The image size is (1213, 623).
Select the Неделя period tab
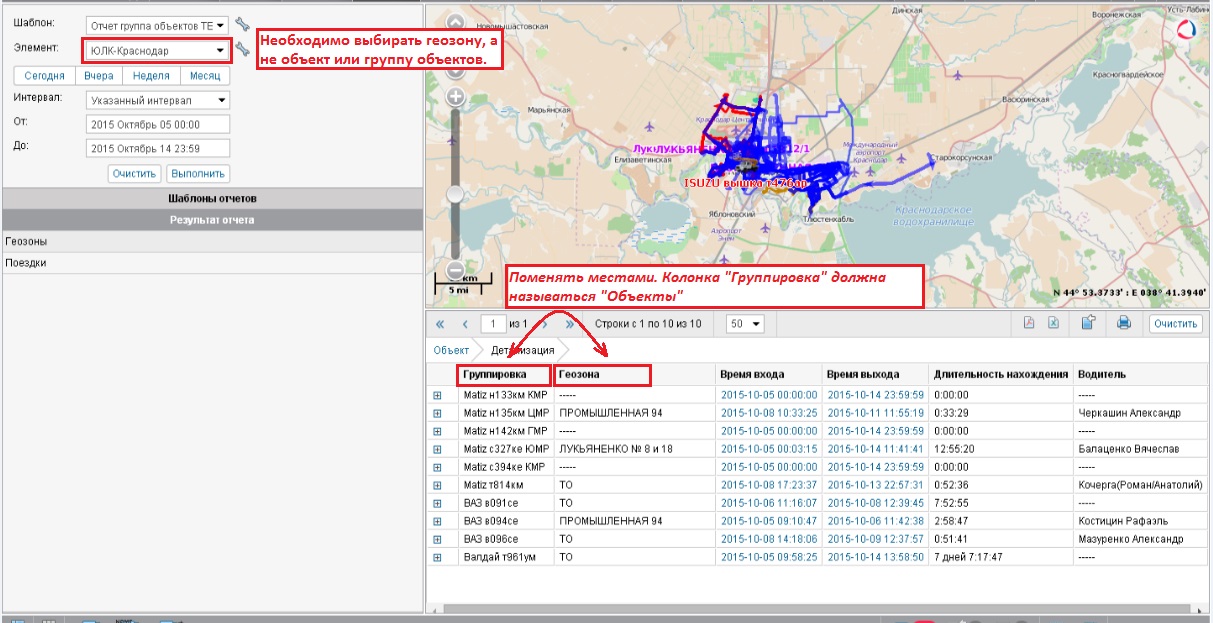[x=151, y=76]
